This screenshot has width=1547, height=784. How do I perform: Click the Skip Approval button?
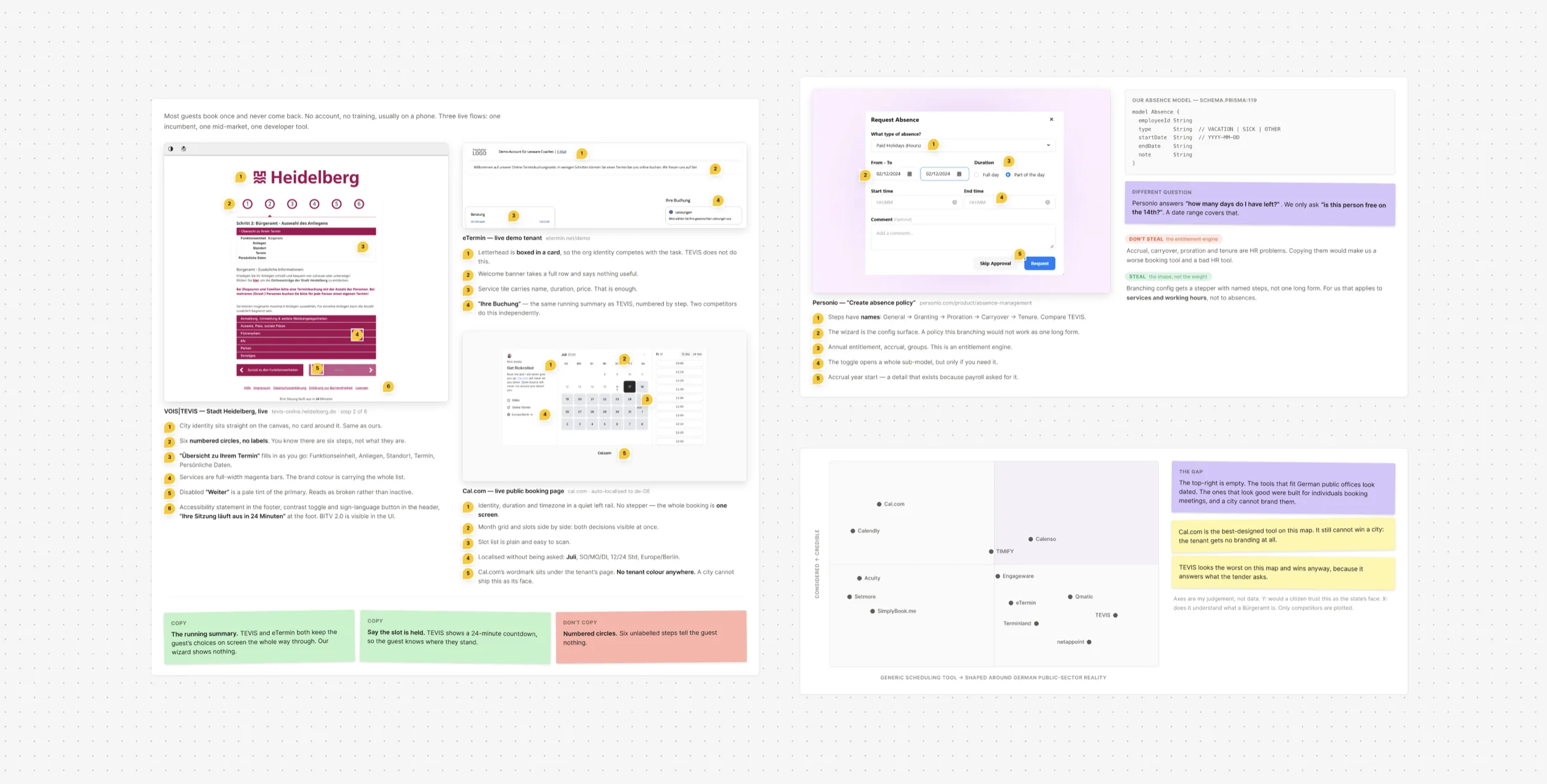point(995,264)
